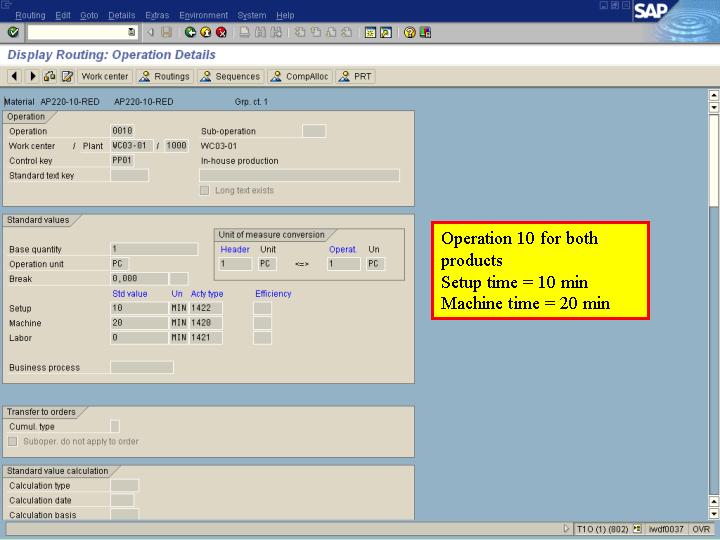Go to the next operation arrow
Screen dimensions: 720x540
pos(32,76)
